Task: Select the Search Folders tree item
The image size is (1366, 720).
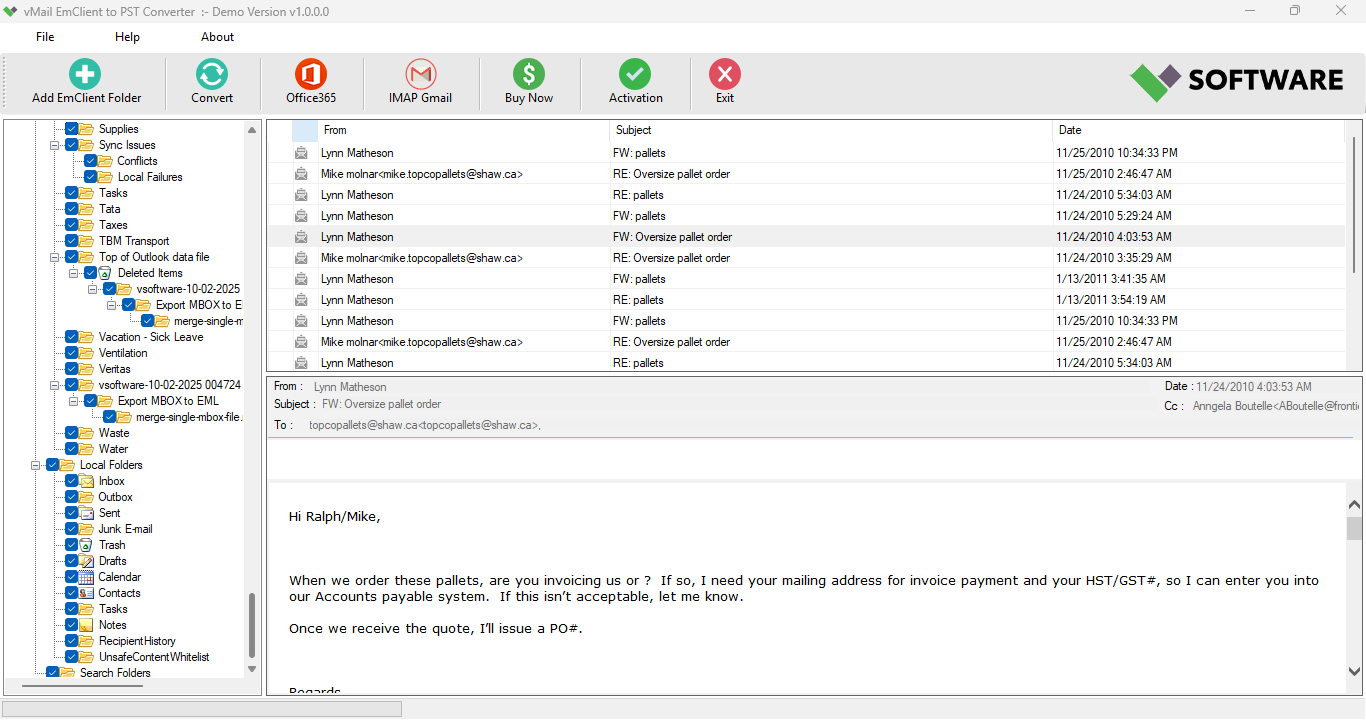Action: (115, 673)
